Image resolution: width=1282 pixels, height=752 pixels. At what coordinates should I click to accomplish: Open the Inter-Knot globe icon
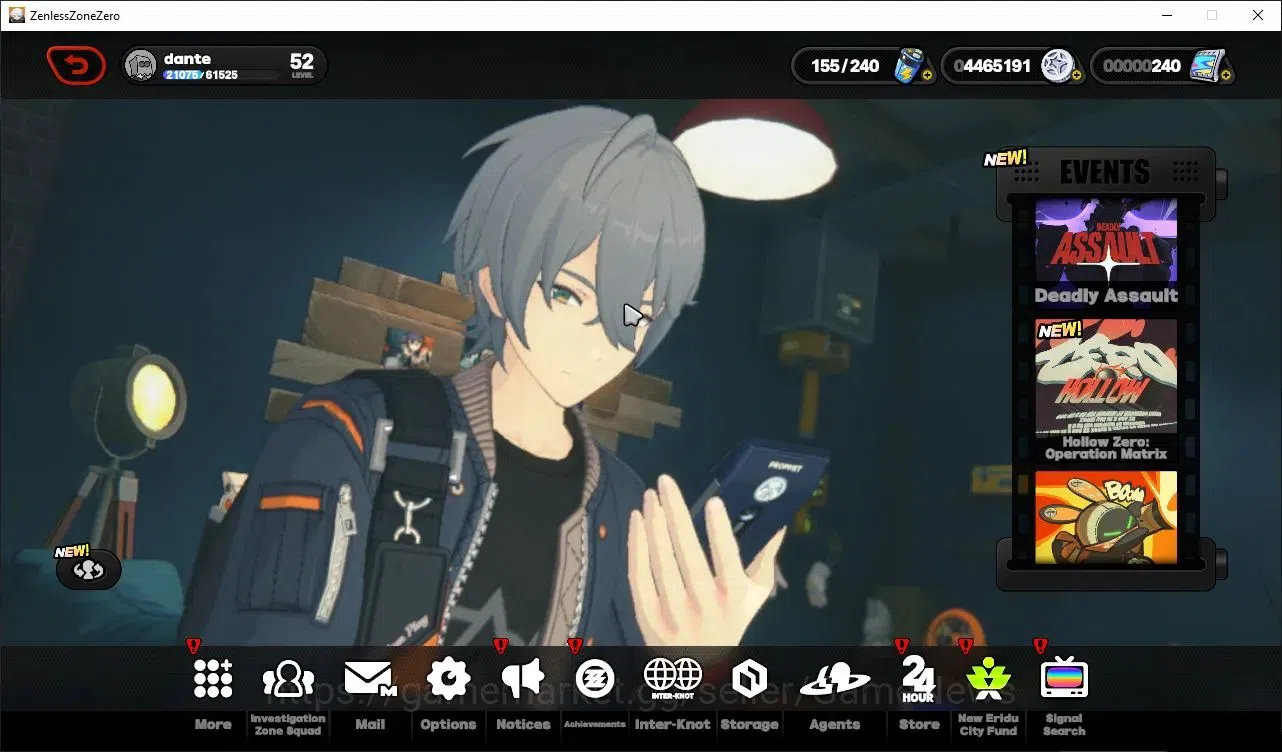672,679
